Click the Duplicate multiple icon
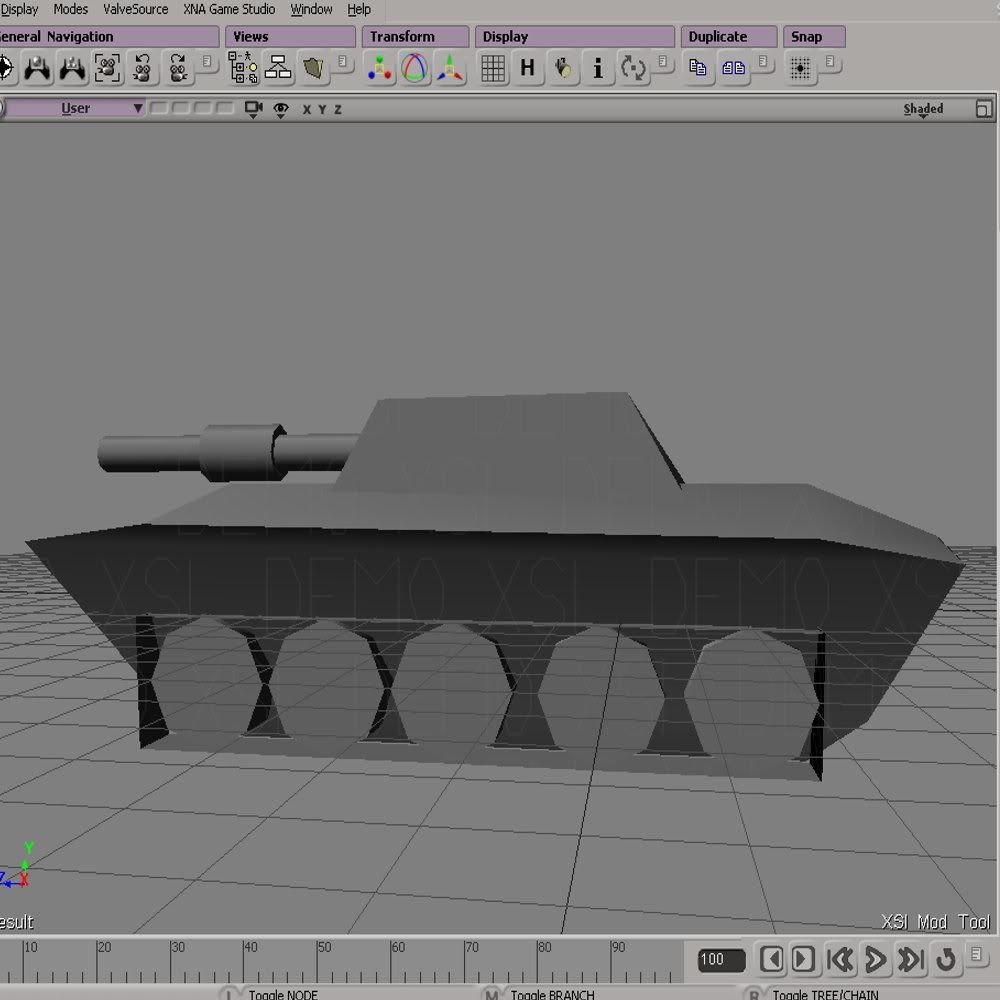Screen dimensions: 1000x1000 [x=733, y=68]
